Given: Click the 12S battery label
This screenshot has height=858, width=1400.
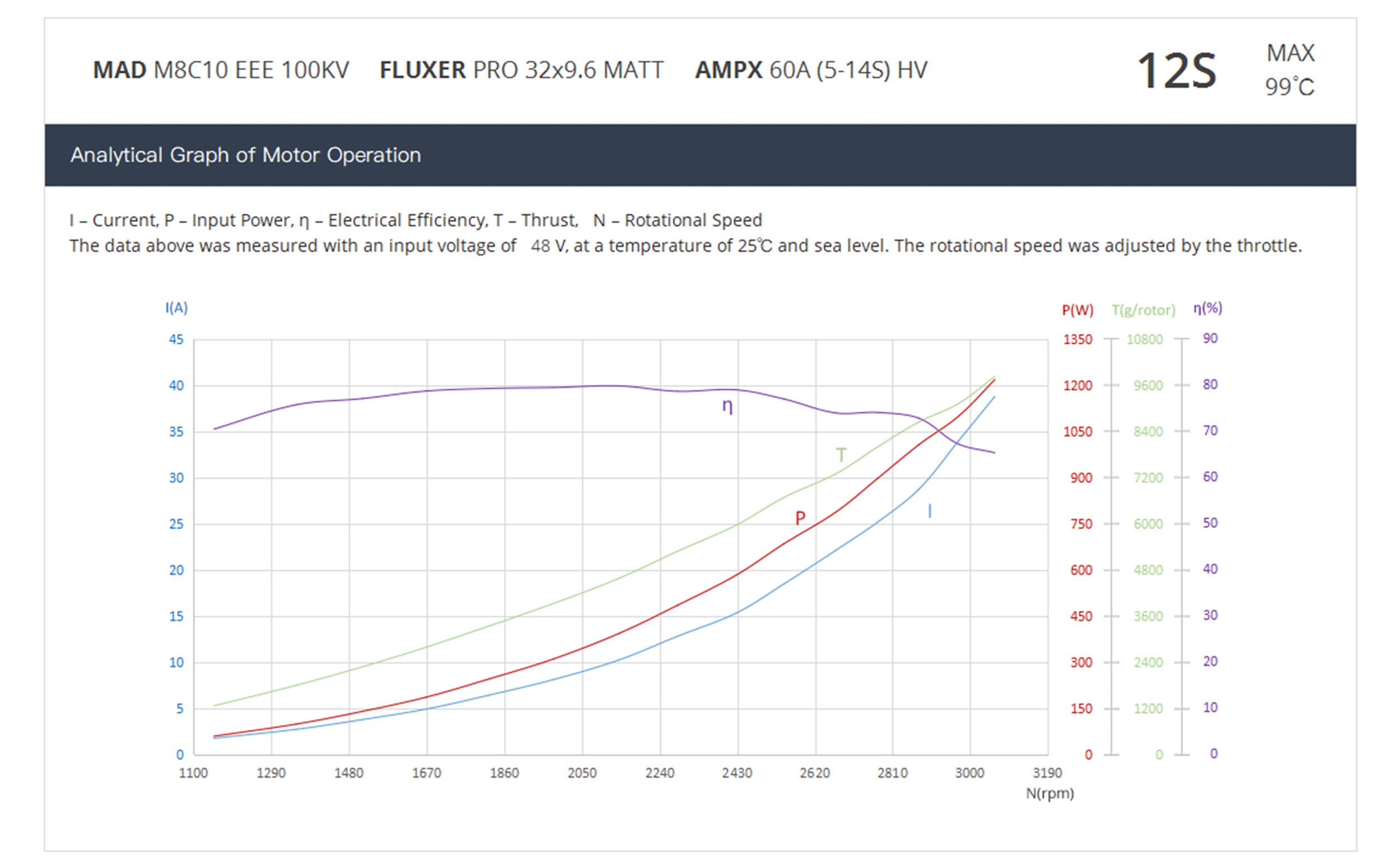Looking at the screenshot, I should pyautogui.click(x=1176, y=72).
